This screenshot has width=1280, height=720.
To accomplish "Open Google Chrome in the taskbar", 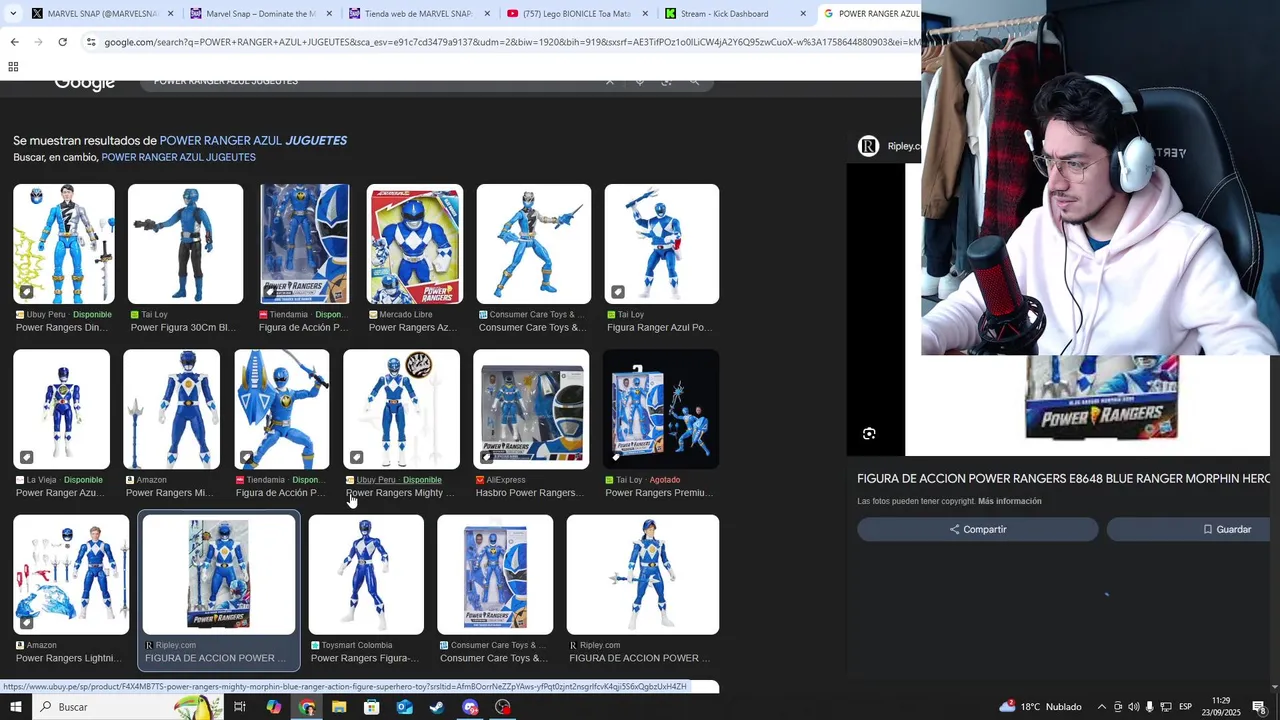I will pyautogui.click(x=307, y=707).
